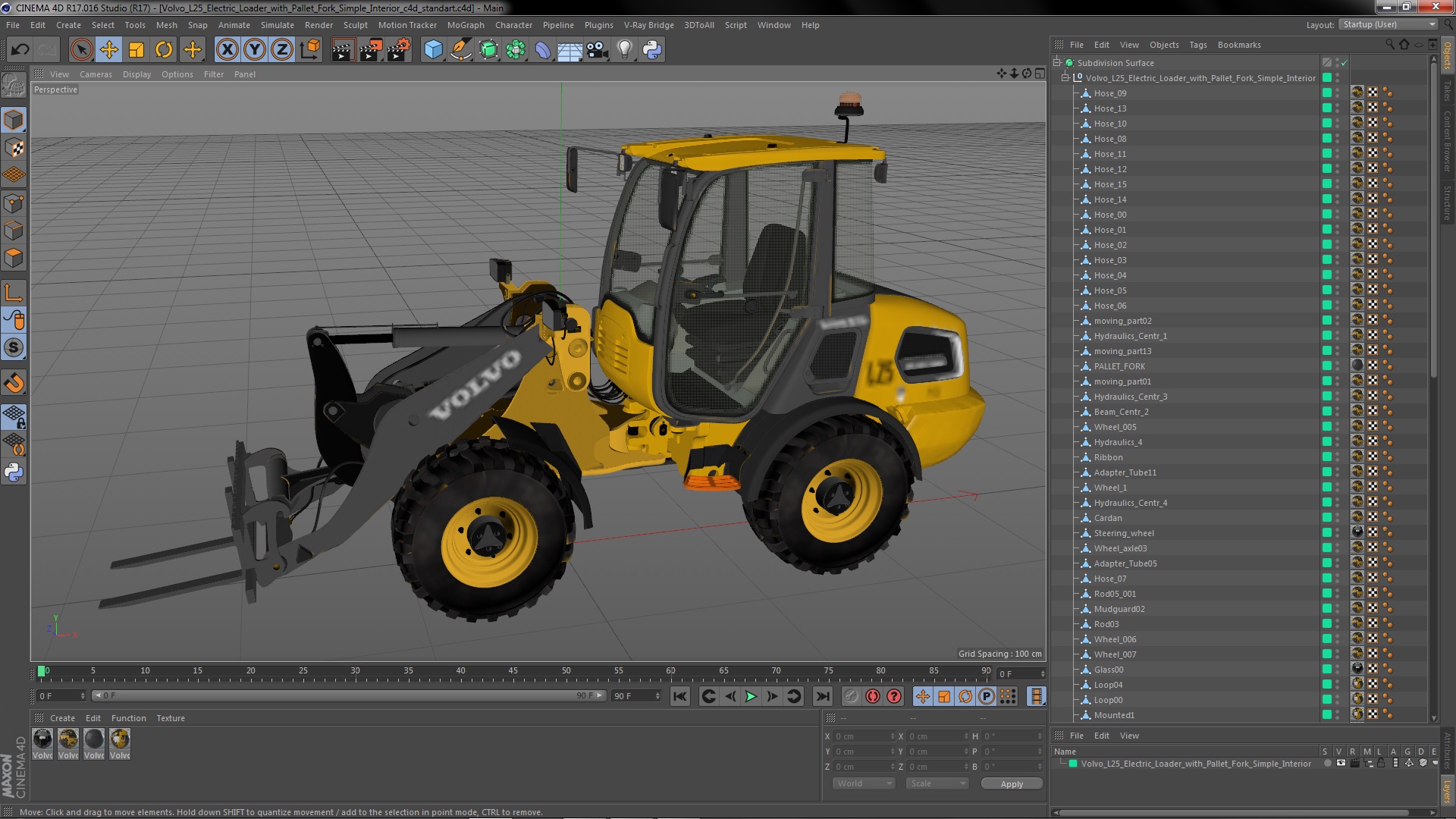Click the timeline preview range slider

[349, 695]
